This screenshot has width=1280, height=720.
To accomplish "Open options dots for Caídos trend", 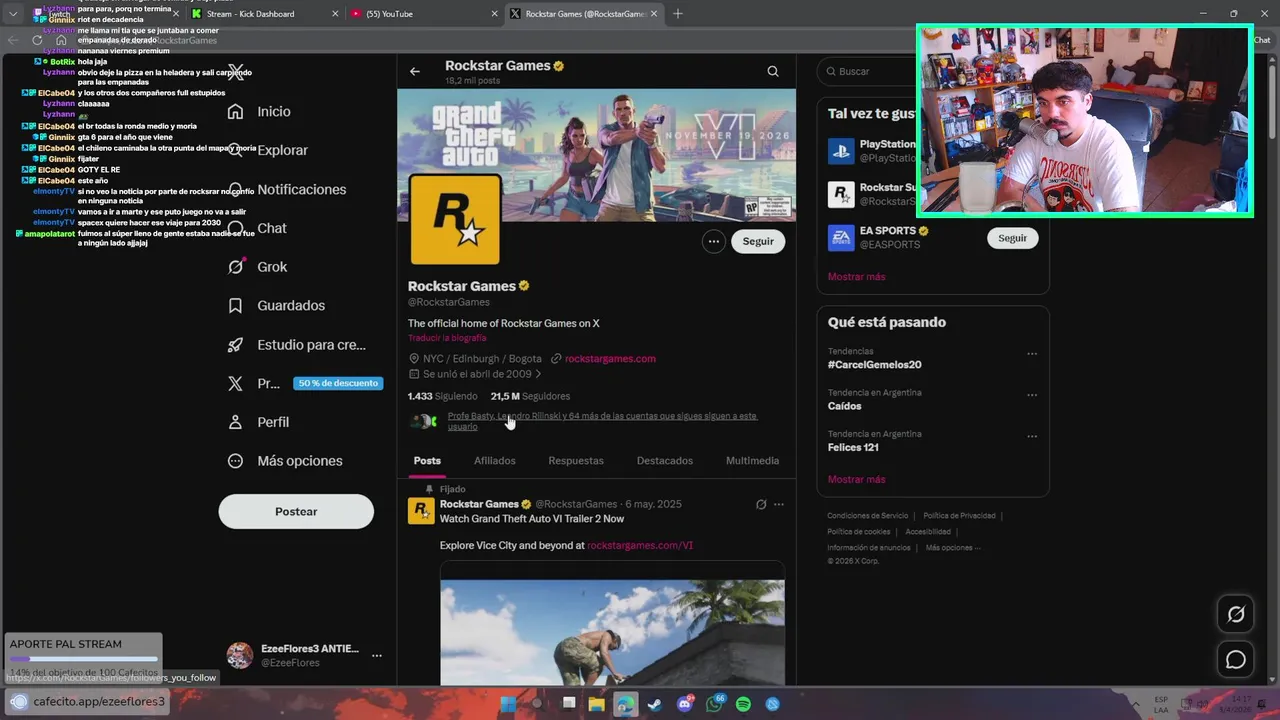I will click(1032, 395).
